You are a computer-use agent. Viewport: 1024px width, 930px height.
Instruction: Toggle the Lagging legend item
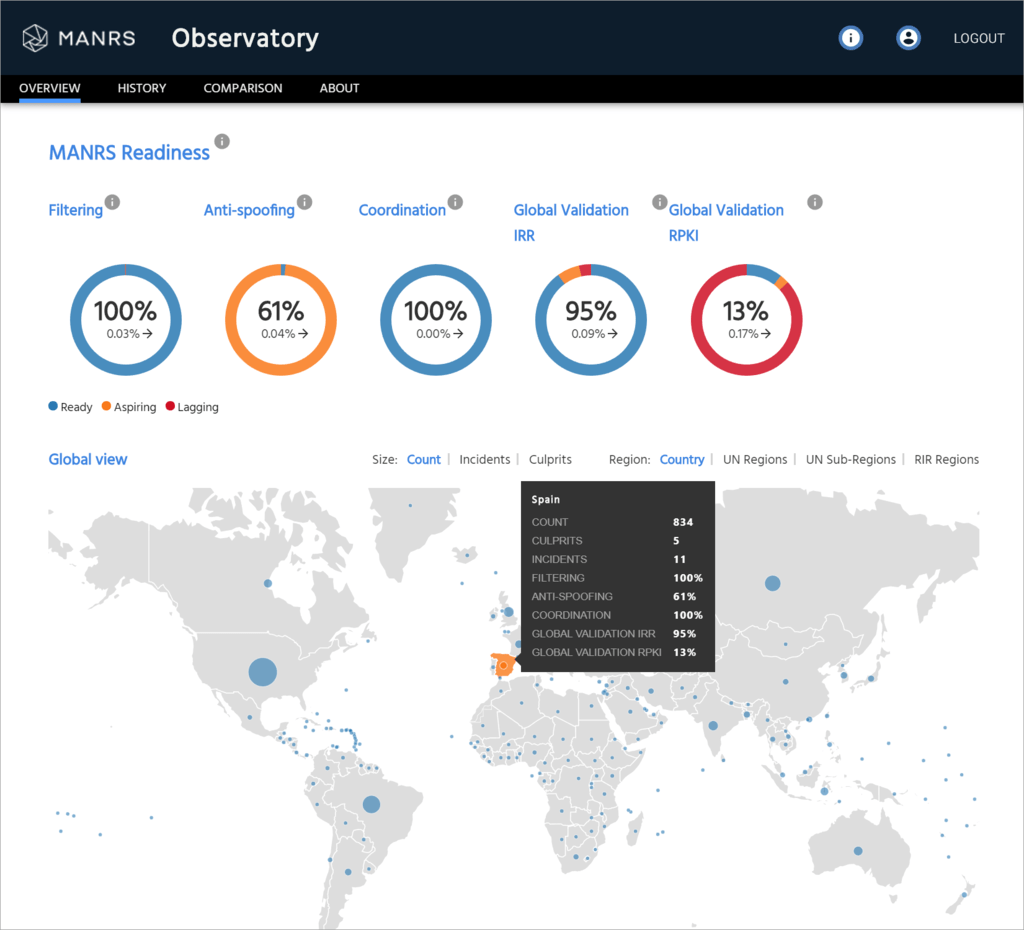tap(191, 407)
